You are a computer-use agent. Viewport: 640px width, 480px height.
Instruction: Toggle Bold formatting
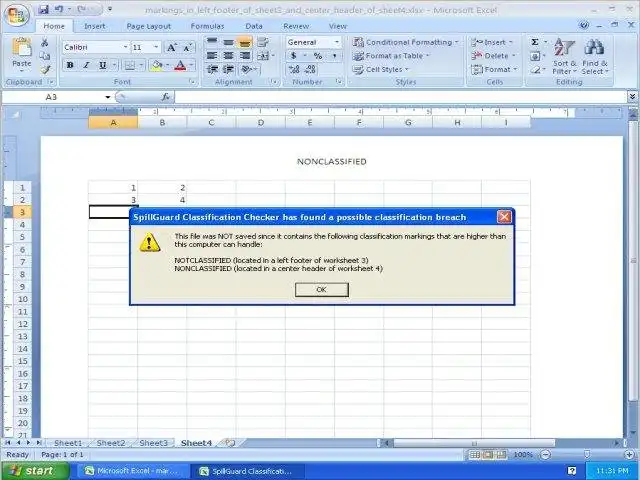(x=70, y=65)
